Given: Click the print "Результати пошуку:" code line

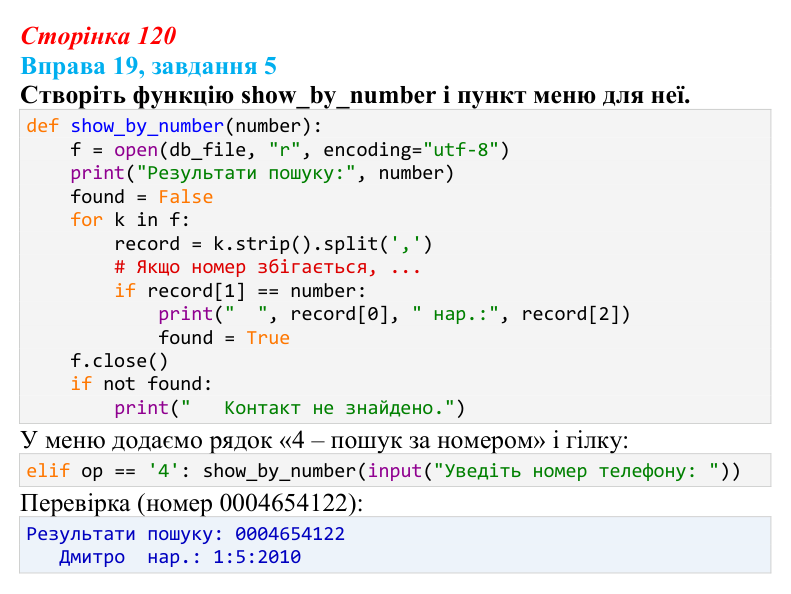Looking at the screenshot, I should coord(262,173).
